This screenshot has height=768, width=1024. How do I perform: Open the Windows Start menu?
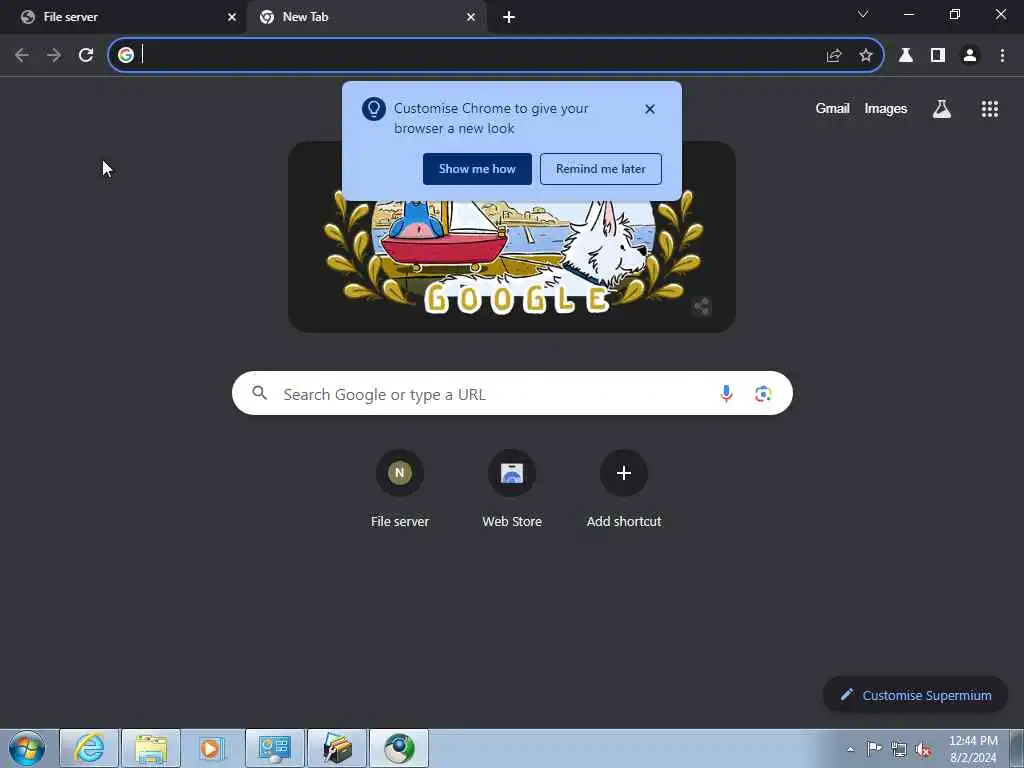[x=27, y=748]
